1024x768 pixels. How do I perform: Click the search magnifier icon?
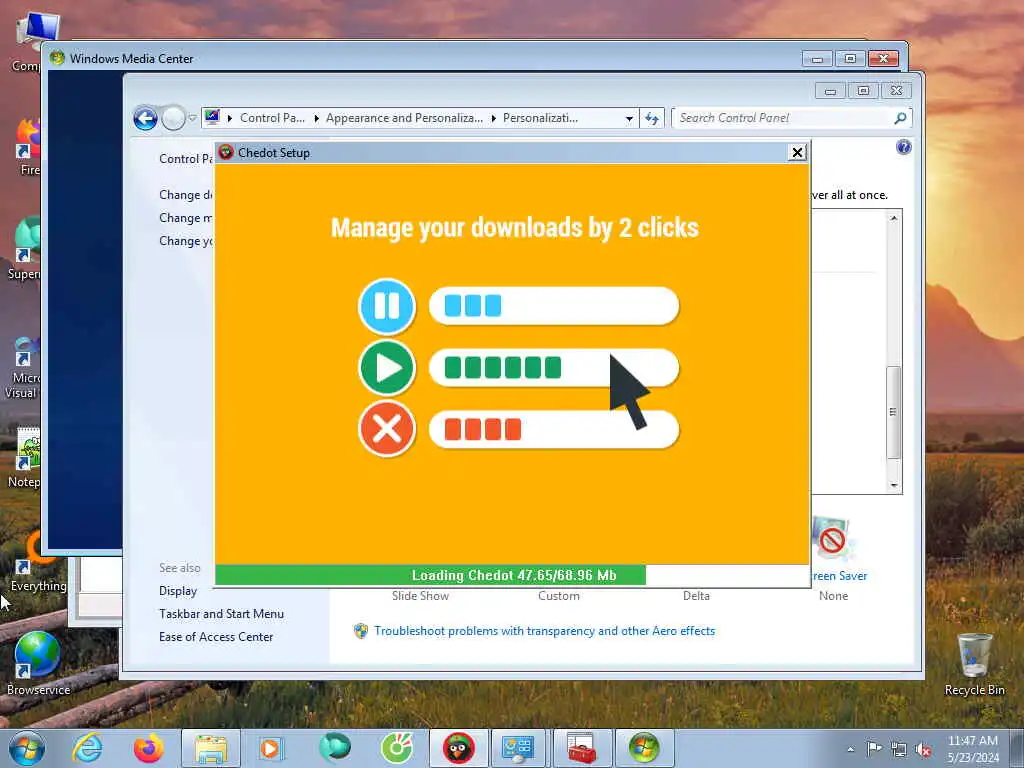coord(900,118)
